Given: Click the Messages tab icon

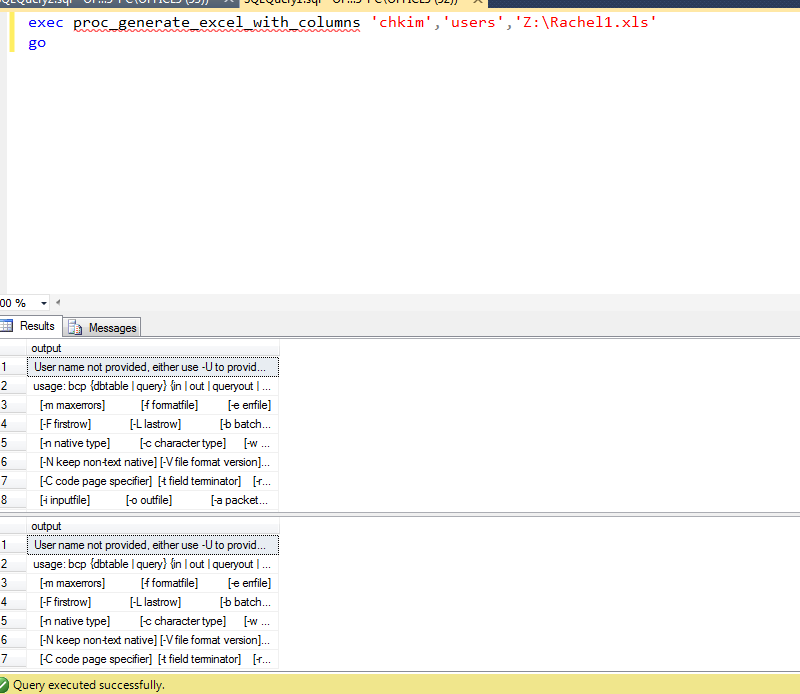Looking at the screenshot, I should coord(75,328).
